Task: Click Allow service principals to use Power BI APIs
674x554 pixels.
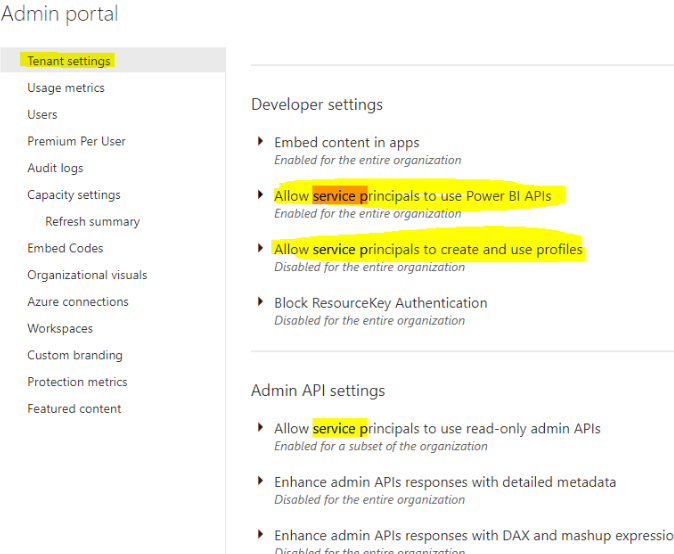Action: pyautogui.click(x=413, y=196)
